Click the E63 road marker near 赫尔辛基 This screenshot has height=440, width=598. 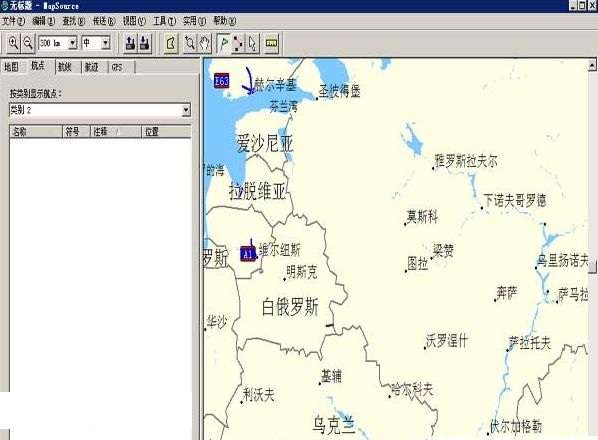point(222,80)
